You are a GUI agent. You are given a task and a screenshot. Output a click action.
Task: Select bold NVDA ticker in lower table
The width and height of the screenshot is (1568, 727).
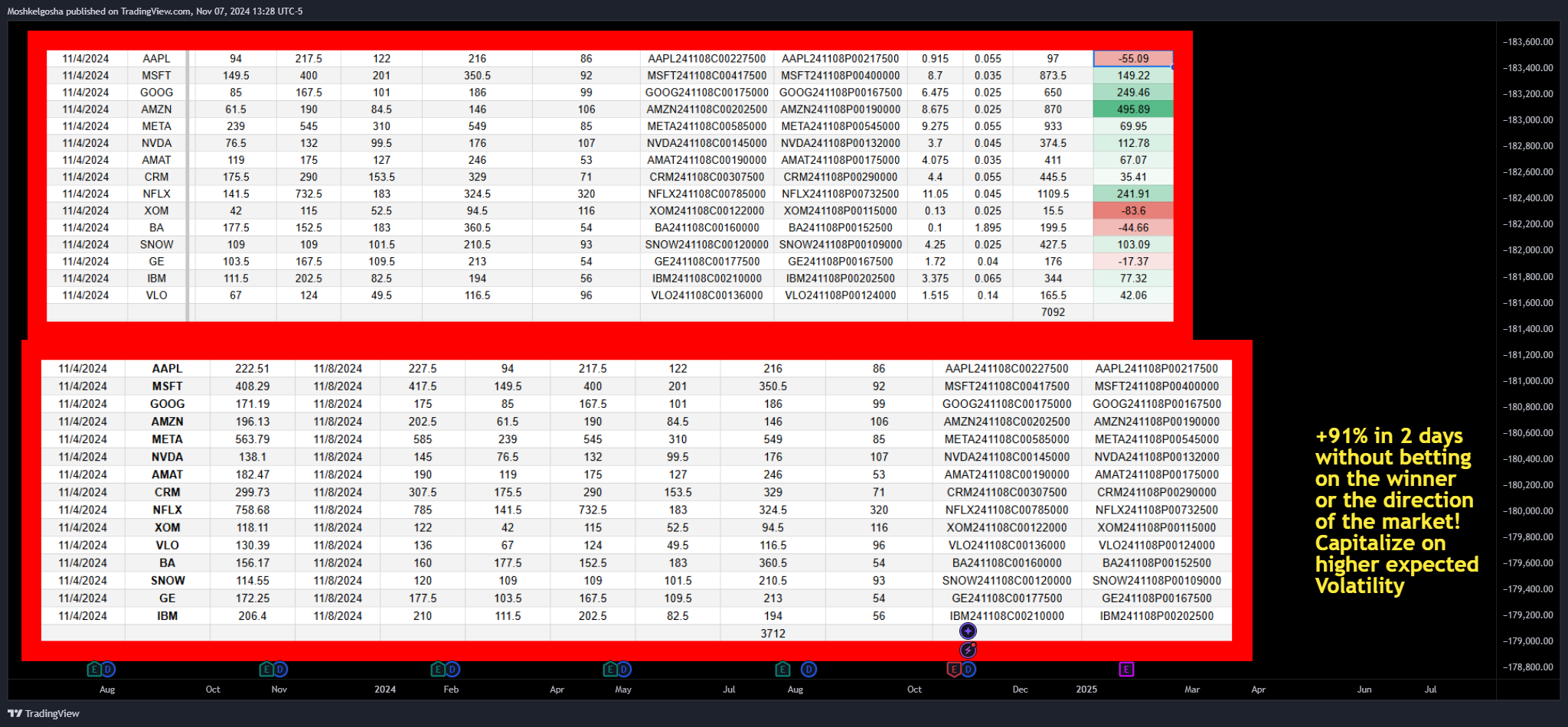pos(167,457)
